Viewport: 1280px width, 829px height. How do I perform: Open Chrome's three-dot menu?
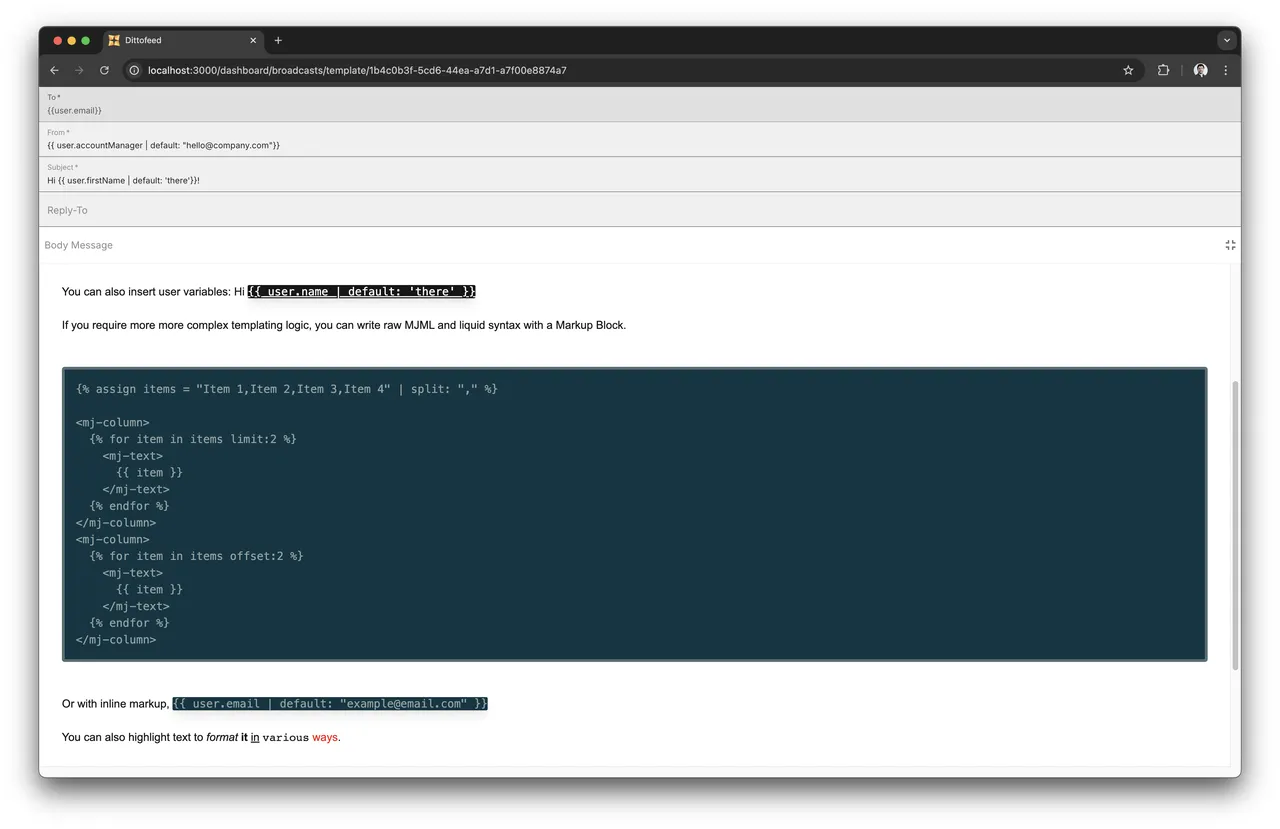1225,71
